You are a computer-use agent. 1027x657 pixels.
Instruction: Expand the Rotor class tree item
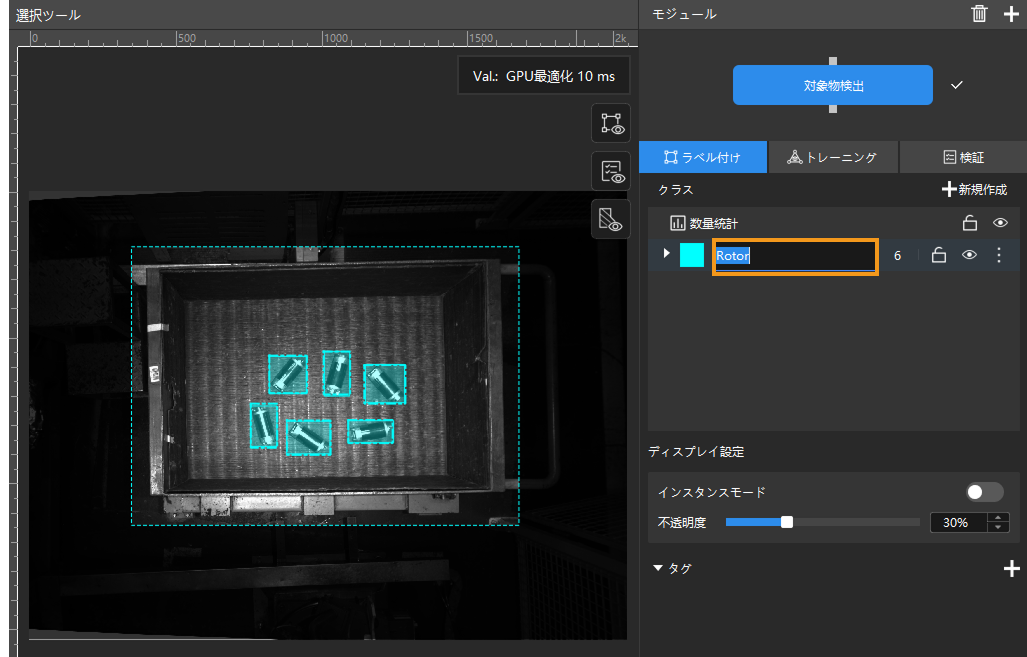point(666,254)
